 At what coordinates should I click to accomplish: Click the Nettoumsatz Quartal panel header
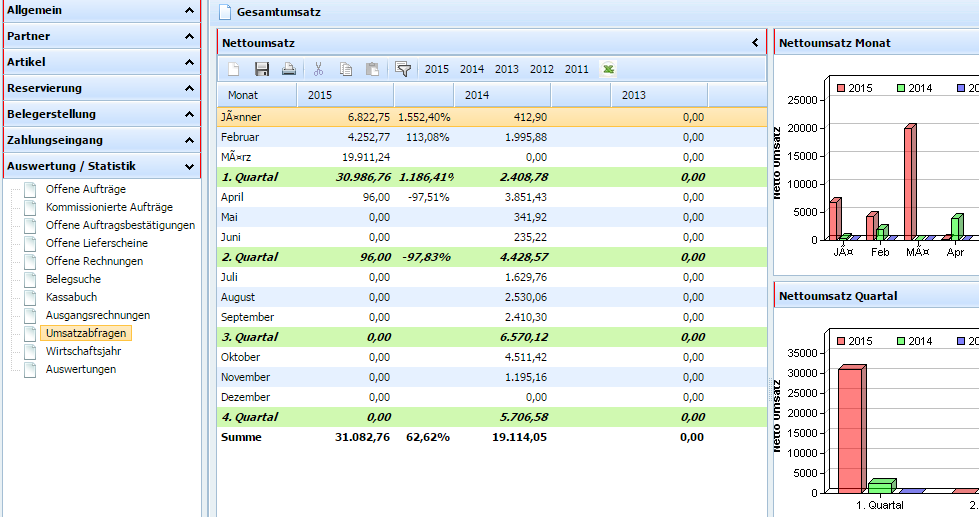point(877,296)
